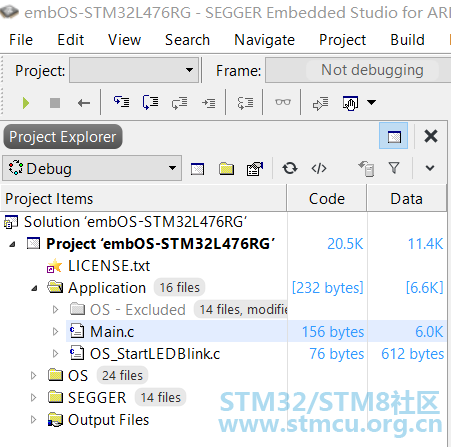Click Main.c code size 156 bytes

333,332
